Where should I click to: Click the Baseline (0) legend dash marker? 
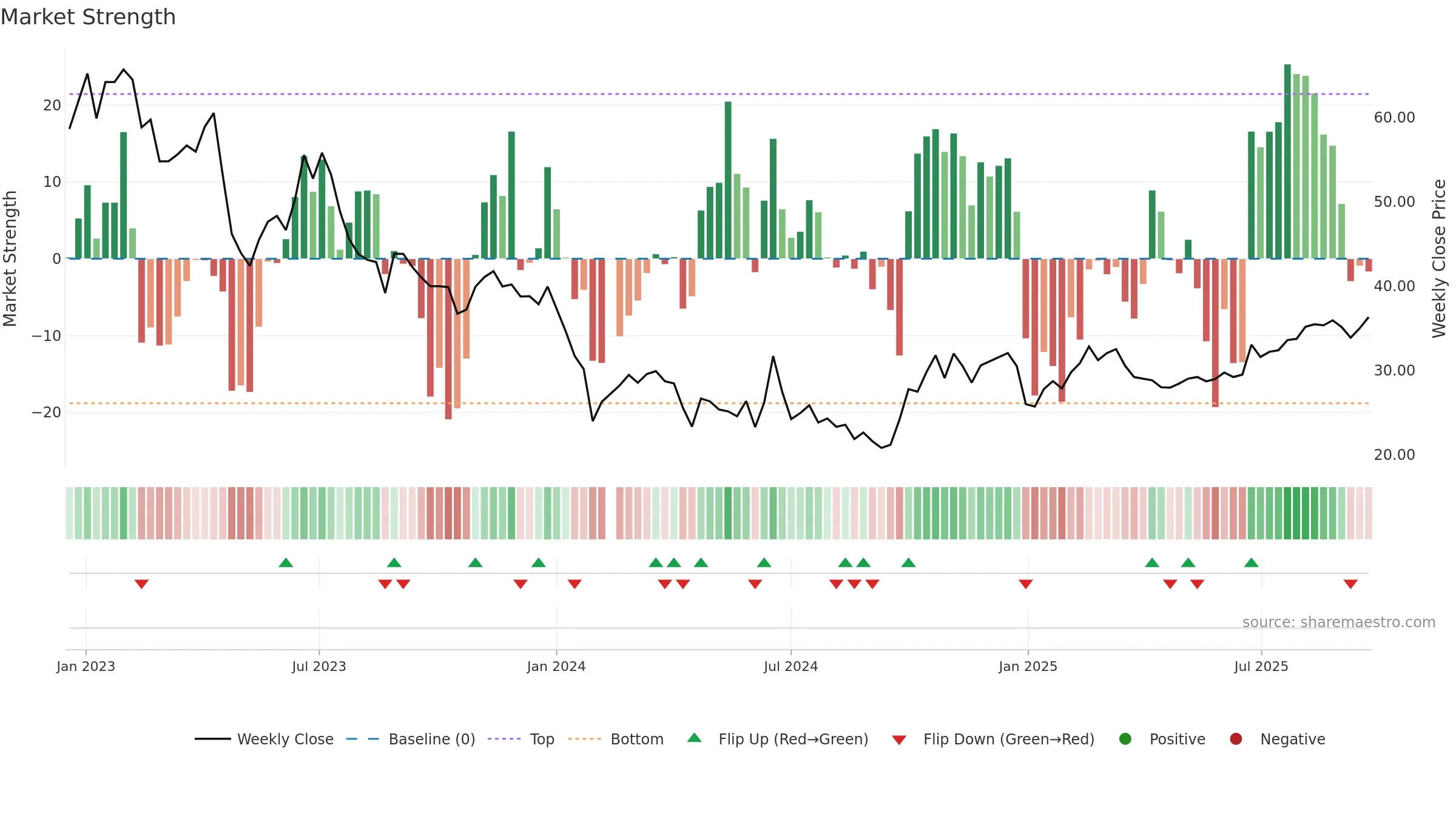click(362, 739)
